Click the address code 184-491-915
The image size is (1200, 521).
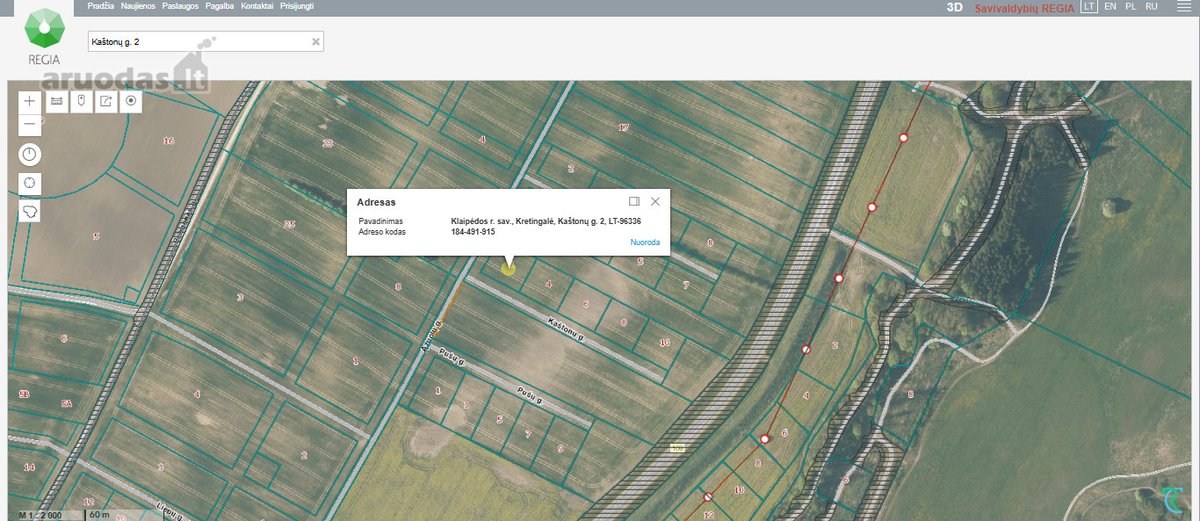473,232
